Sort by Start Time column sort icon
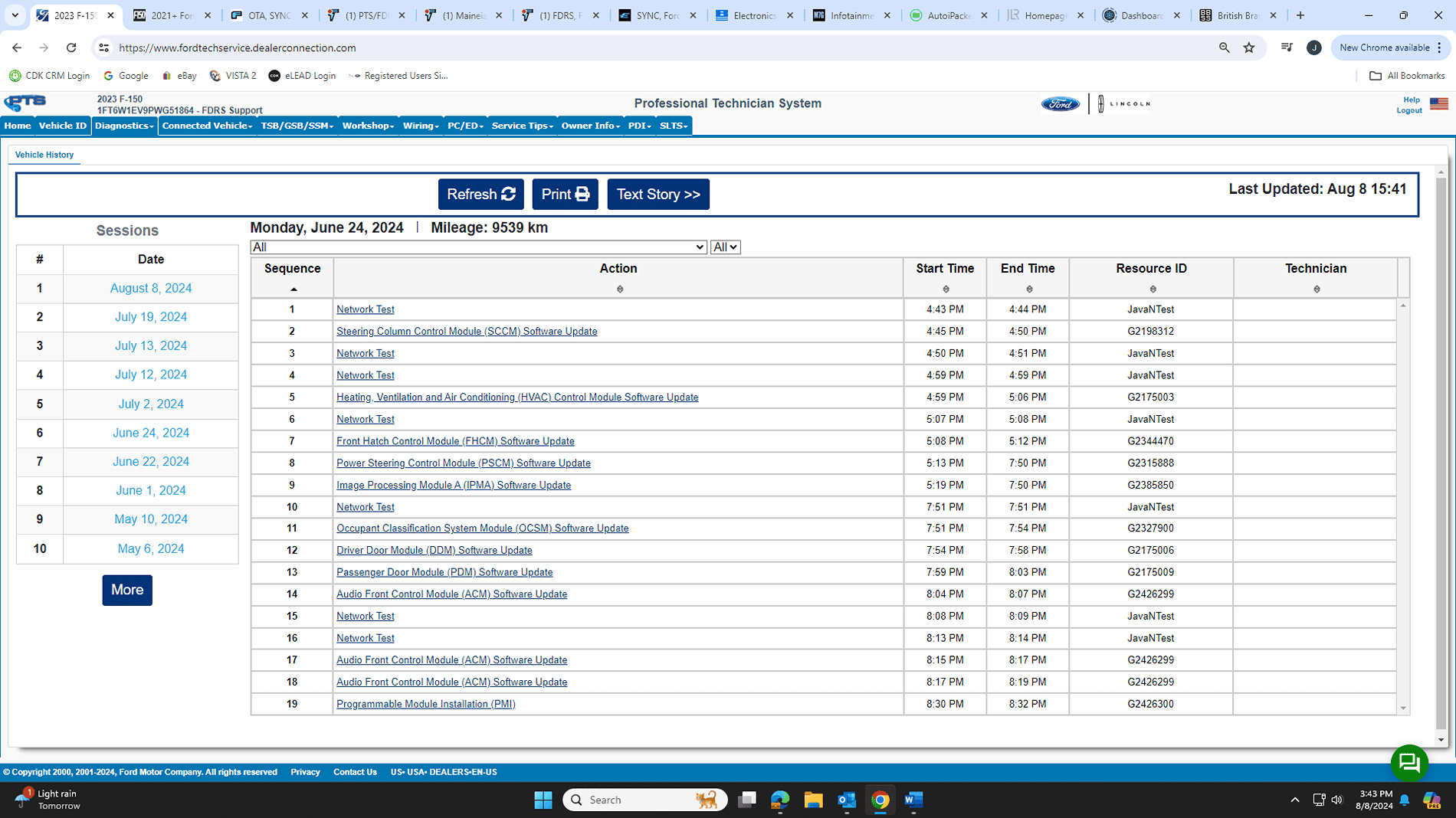 tap(945, 290)
